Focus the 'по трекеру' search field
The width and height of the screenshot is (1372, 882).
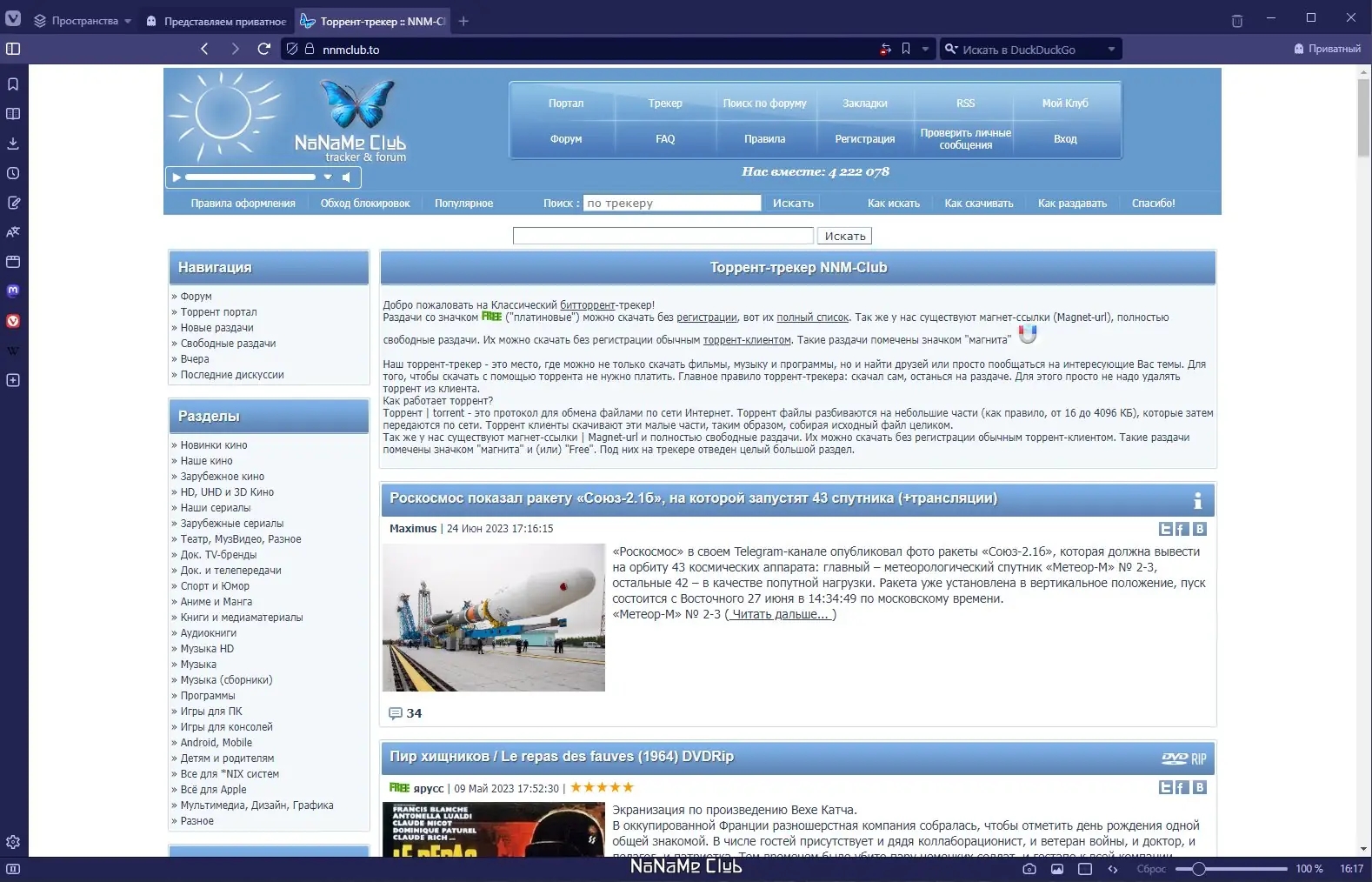(672, 204)
